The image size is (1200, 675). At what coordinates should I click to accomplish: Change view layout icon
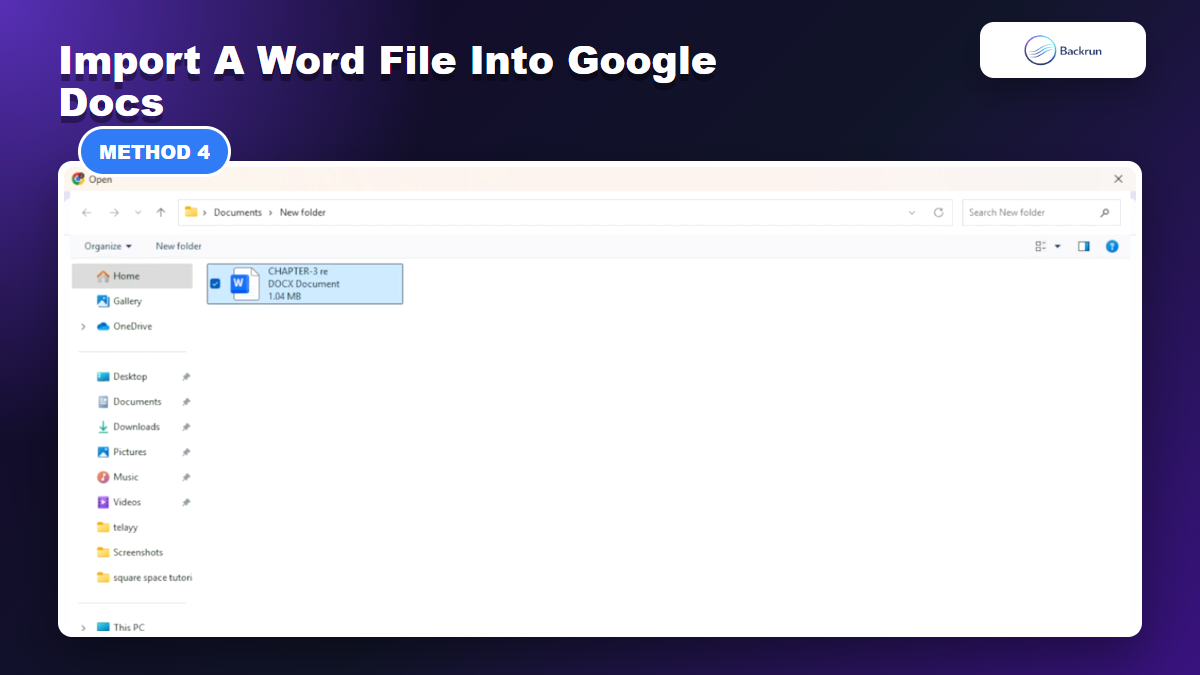1041,246
